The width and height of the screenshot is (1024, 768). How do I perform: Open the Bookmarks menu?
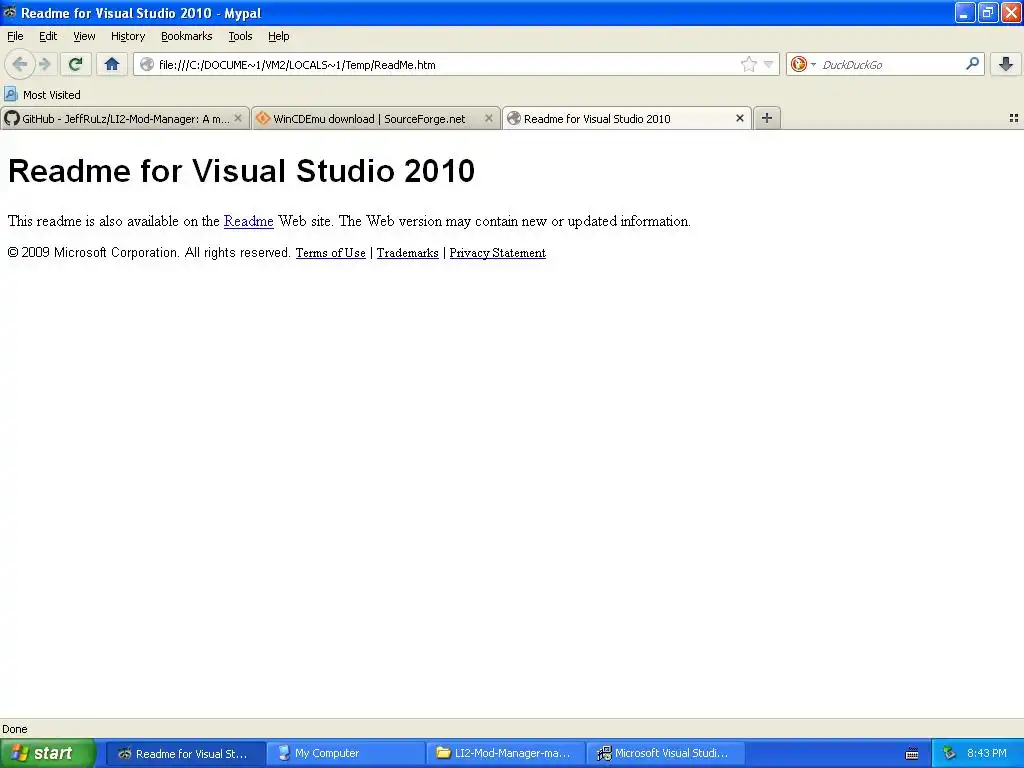click(x=187, y=36)
